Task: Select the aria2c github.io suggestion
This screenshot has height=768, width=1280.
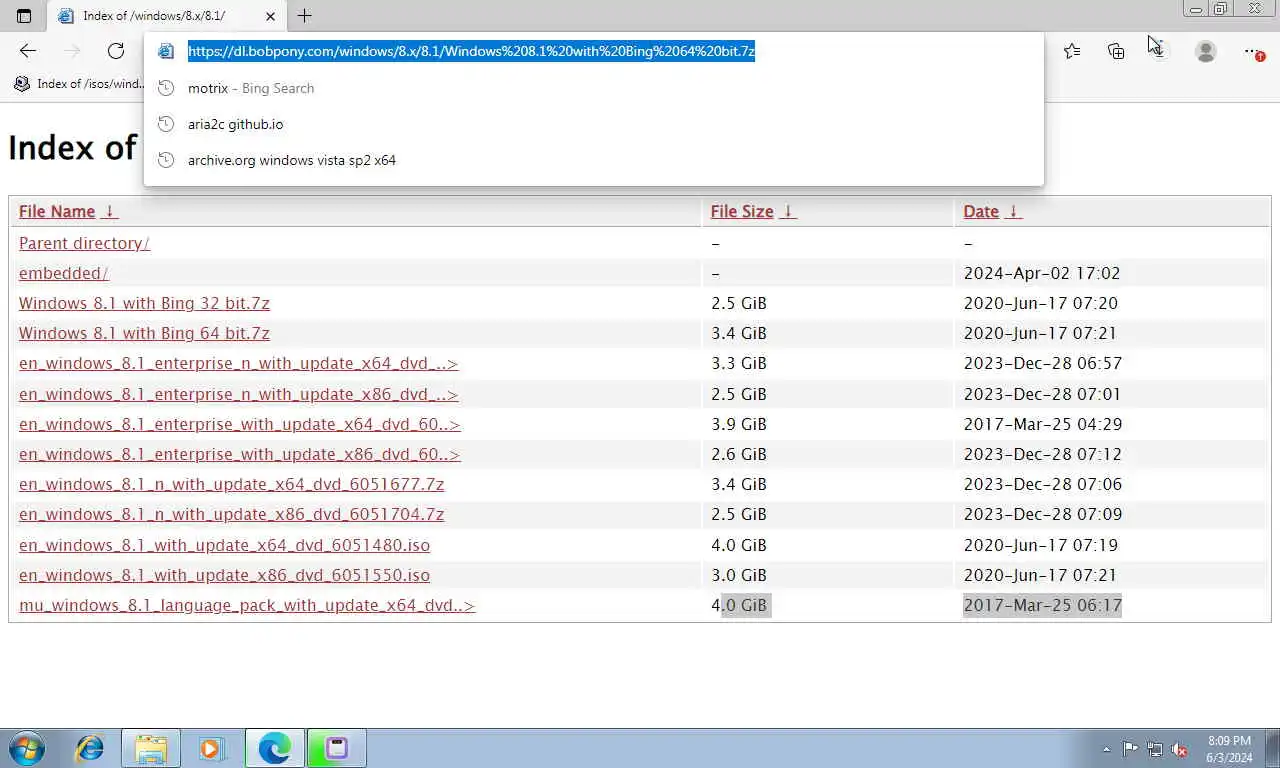Action: pos(594,124)
